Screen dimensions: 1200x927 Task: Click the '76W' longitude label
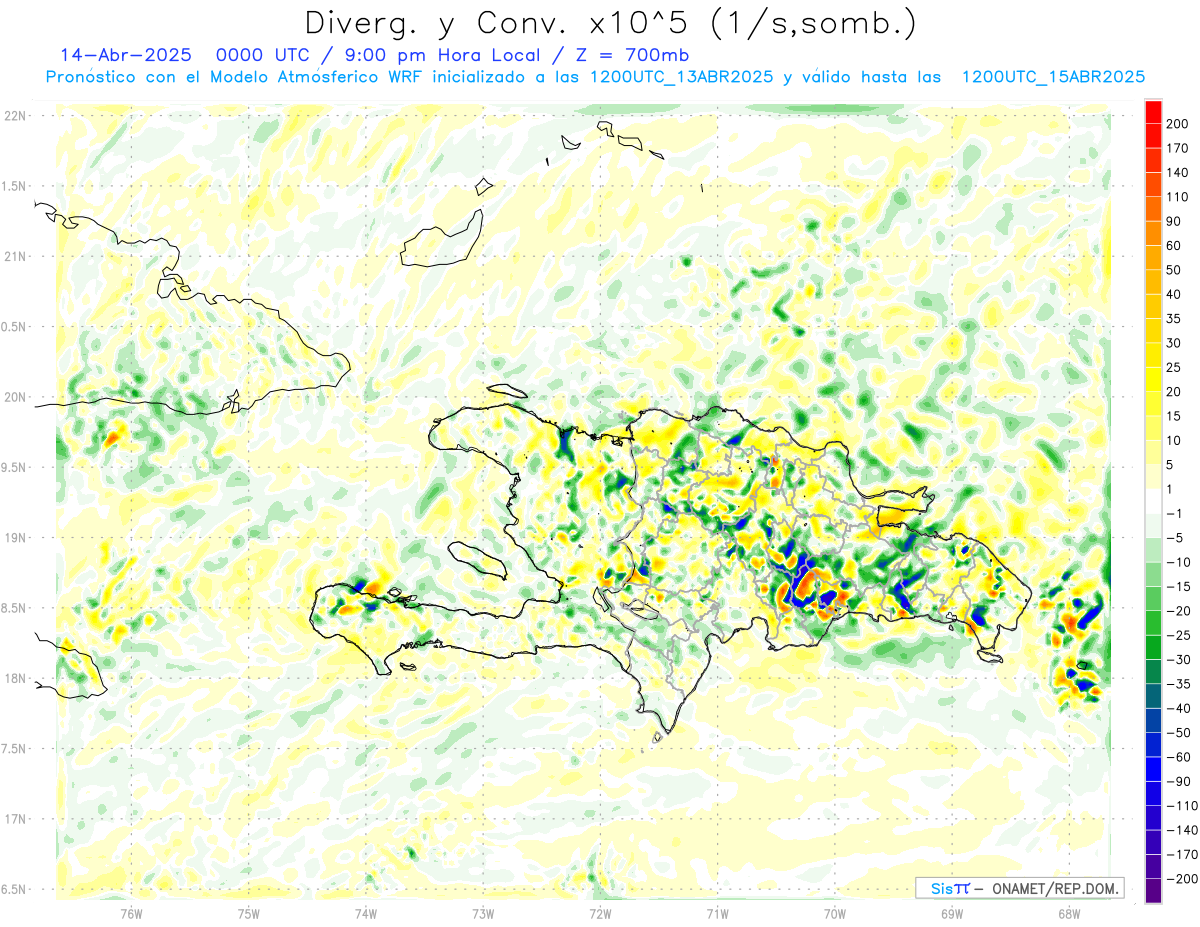tap(131, 913)
